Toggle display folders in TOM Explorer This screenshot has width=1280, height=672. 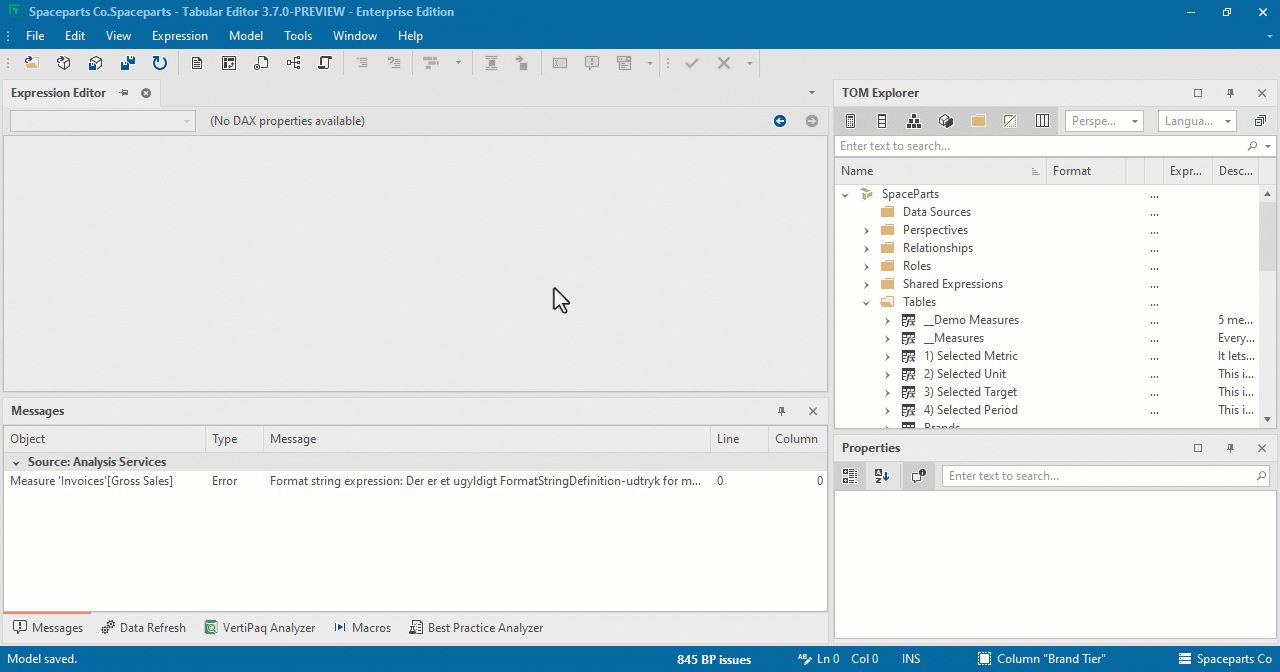[977, 120]
